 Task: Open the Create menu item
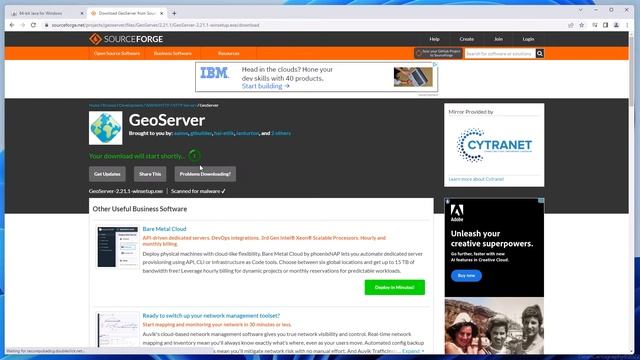coord(467,39)
